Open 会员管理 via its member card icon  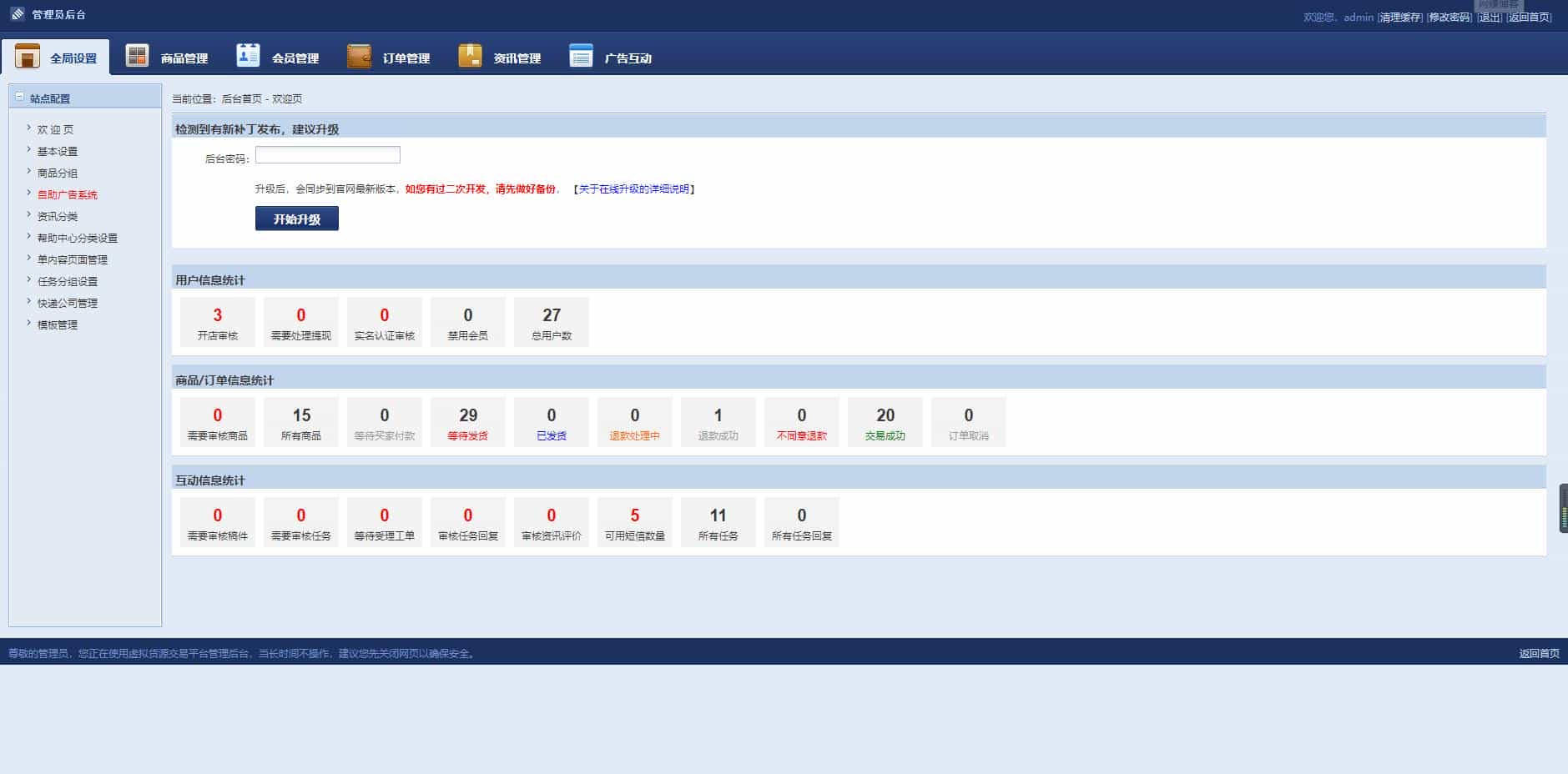[248, 55]
